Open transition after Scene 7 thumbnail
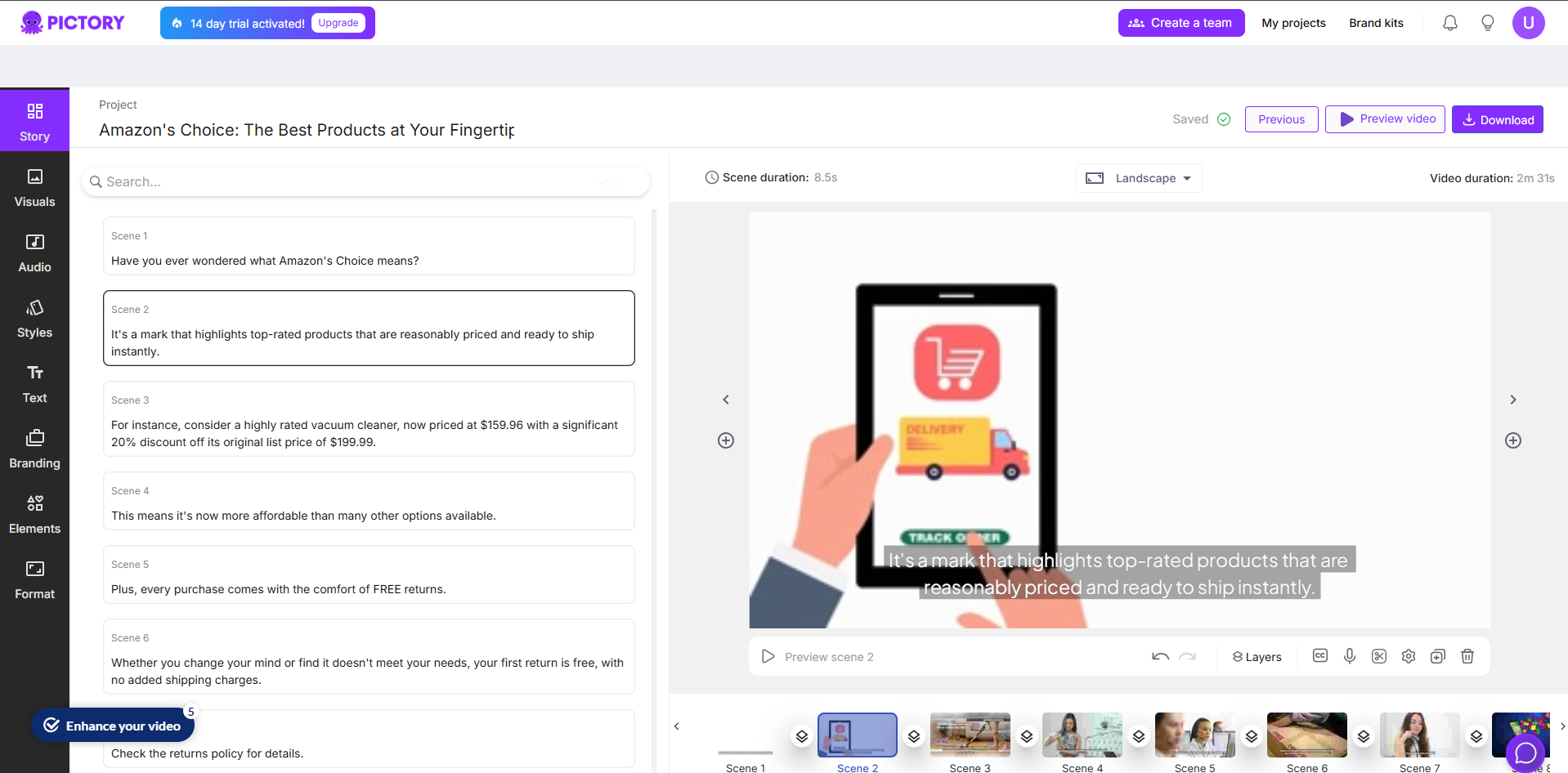This screenshot has height=773, width=1568. pyautogui.click(x=1476, y=736)
